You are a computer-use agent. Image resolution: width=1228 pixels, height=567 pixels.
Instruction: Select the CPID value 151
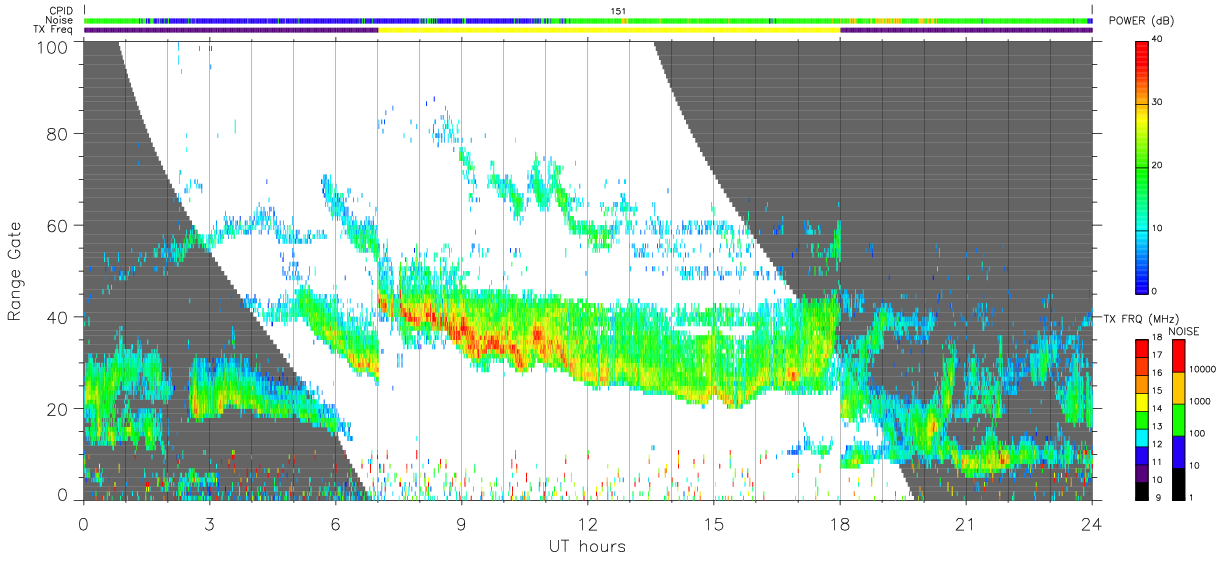(x=617, y=11)
